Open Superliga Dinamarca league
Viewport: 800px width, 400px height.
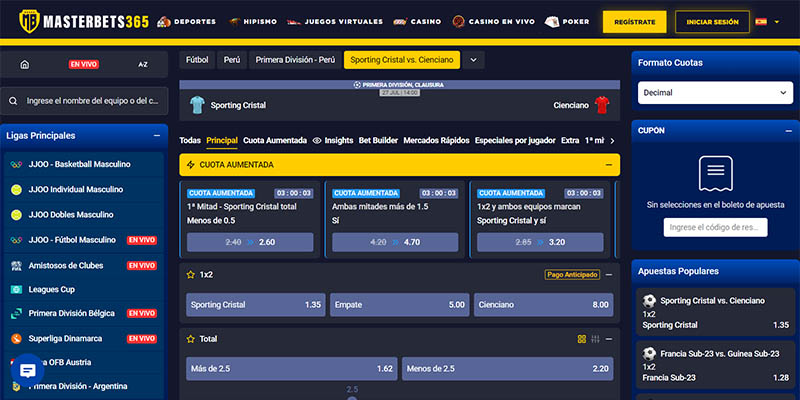(x=84, y=338)
